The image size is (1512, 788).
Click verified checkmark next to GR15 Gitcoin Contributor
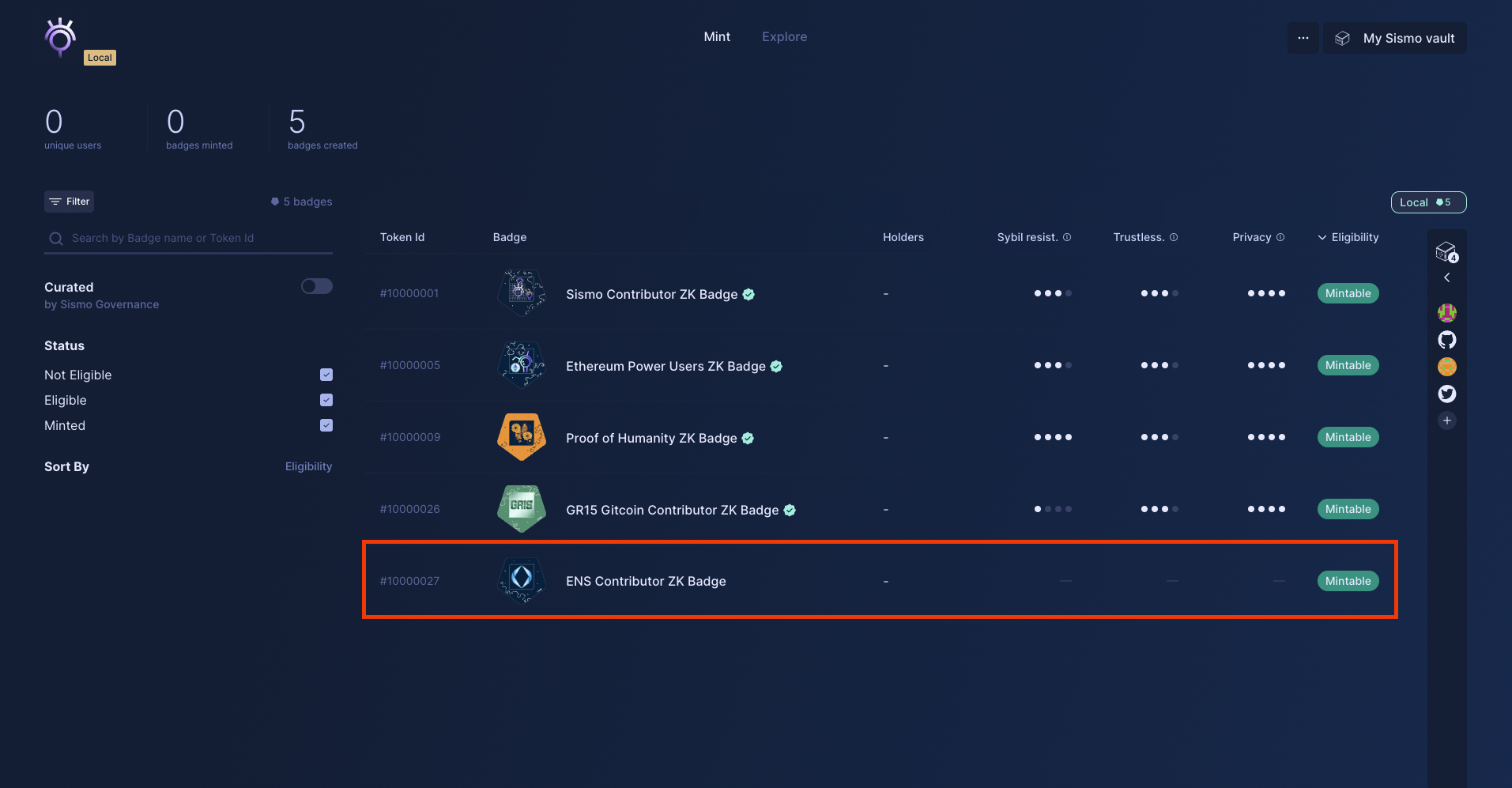(x=790, y=510)
